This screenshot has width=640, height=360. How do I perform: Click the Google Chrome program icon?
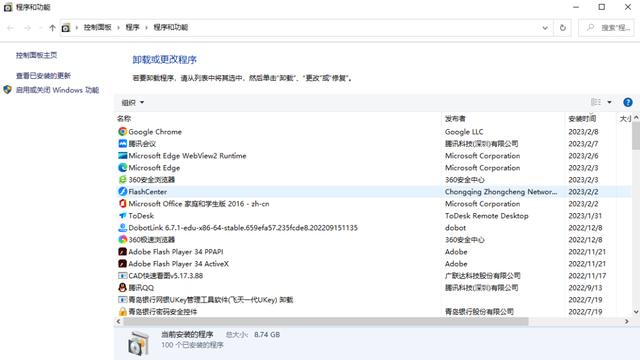click(122, 131)
